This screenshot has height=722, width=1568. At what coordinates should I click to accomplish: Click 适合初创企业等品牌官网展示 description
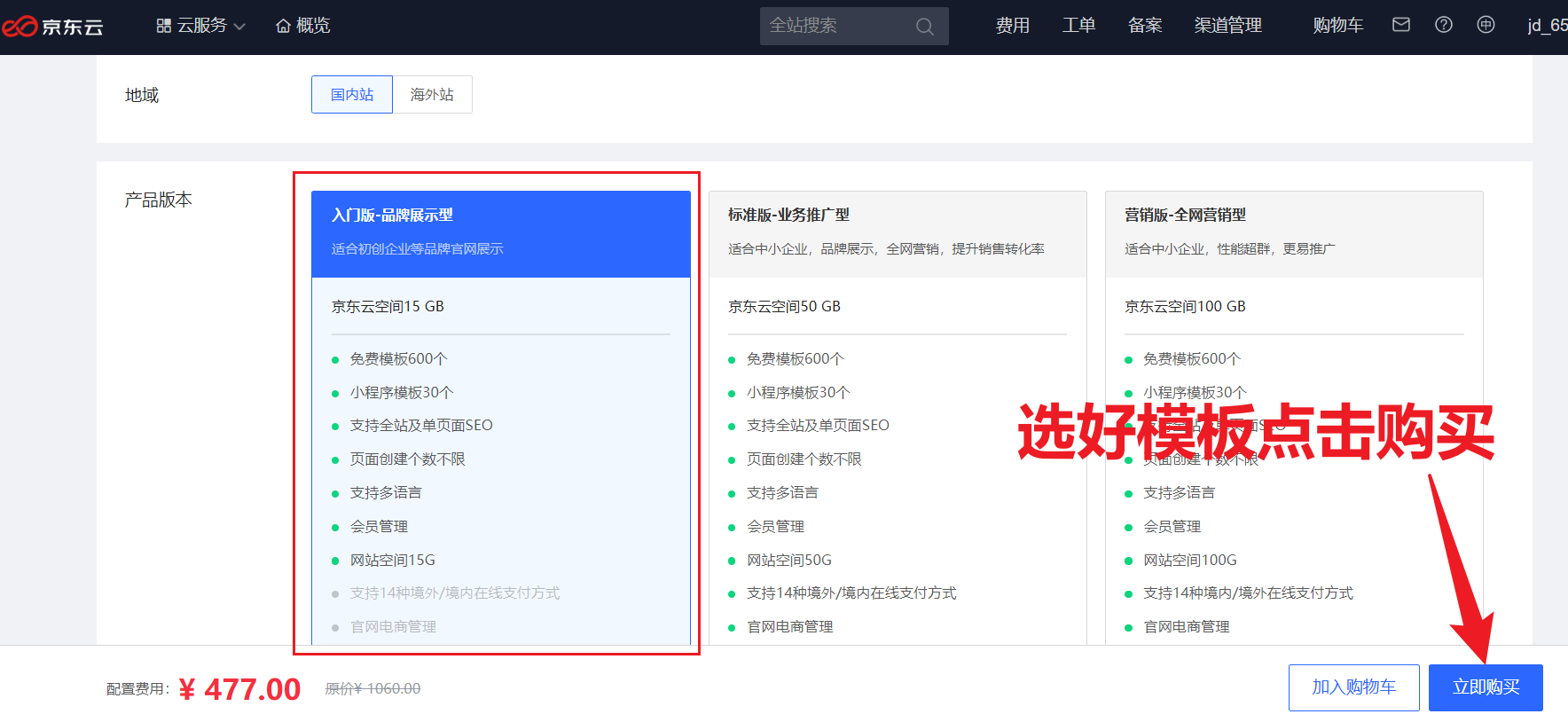point(418,249)
